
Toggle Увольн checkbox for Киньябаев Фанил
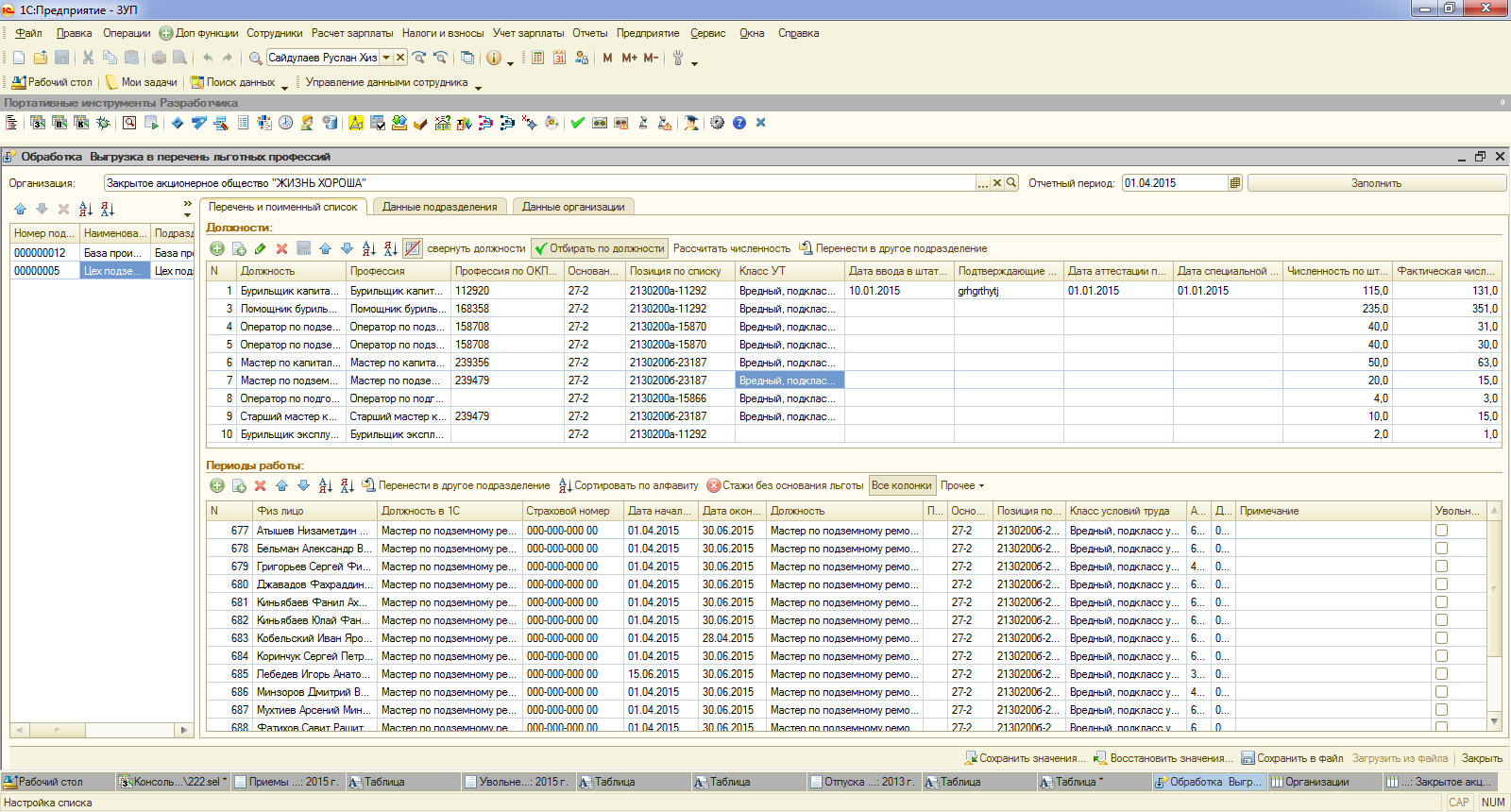(x=1441, y=602)
